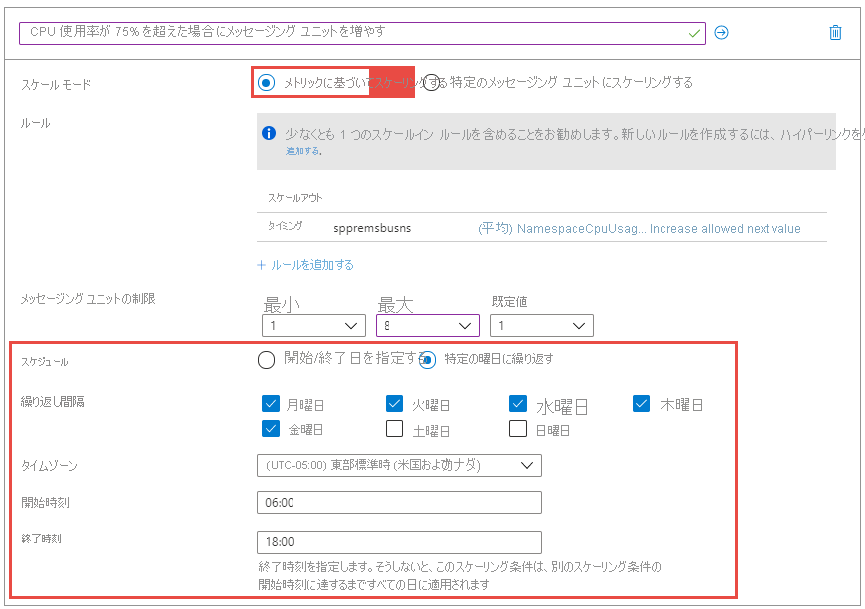865x609 pixels.
Task: Choose repeat on specific days radio option
Action: [428, 360]
